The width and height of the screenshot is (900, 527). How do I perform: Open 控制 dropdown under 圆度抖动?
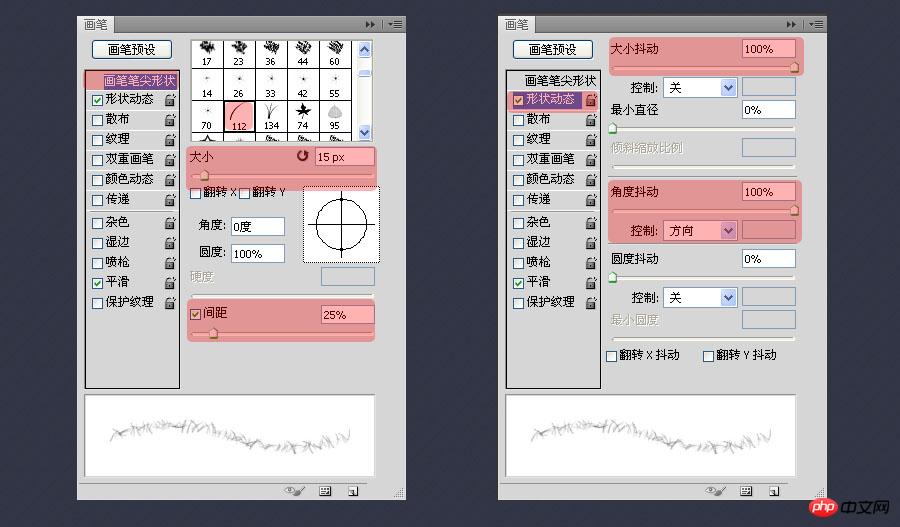pyautogui.click(x=700, y=297)
